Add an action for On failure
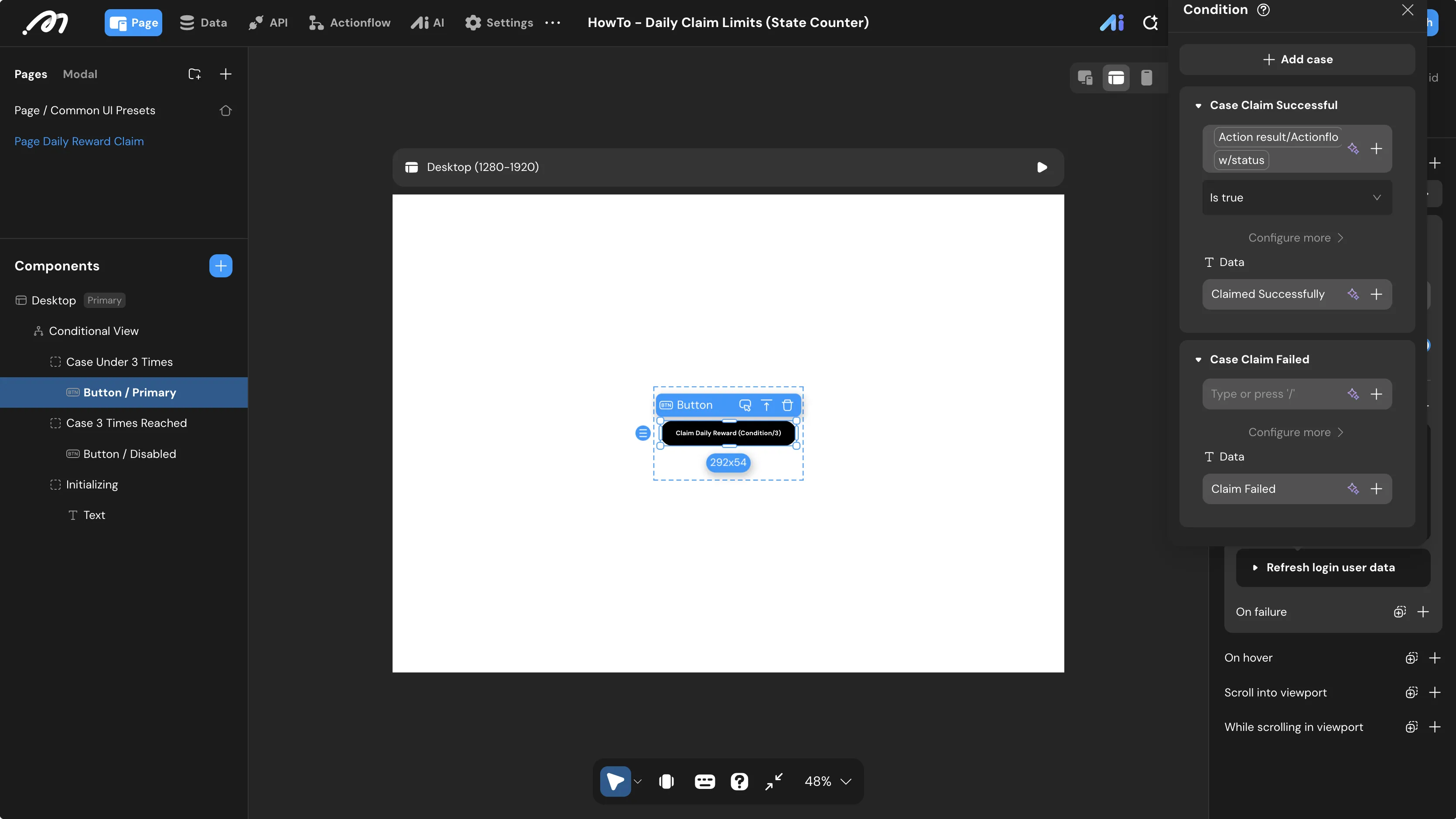Viewport: 1456px width, 819px height. [1423, 611]
